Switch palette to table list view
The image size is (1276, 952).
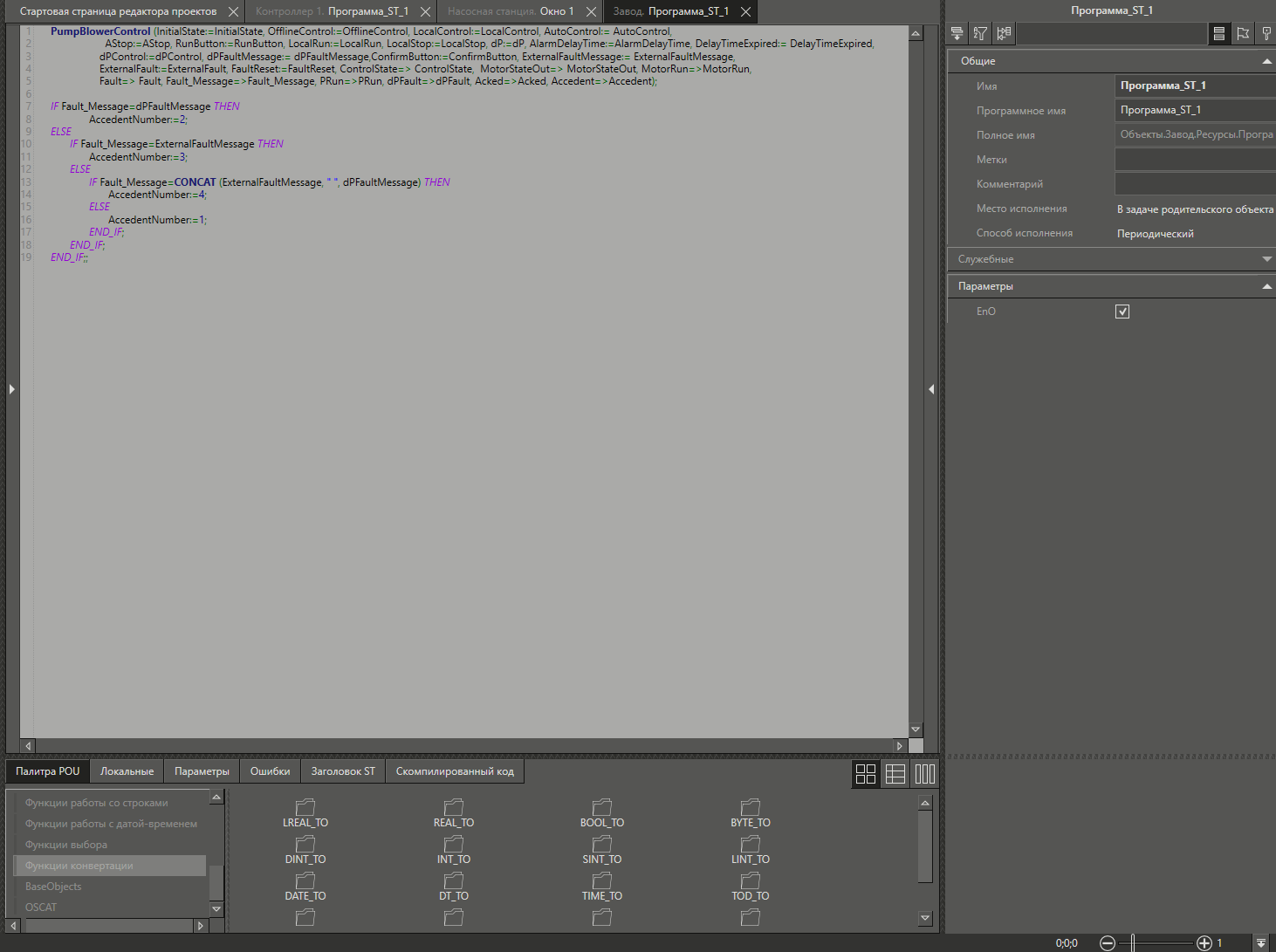895,774
